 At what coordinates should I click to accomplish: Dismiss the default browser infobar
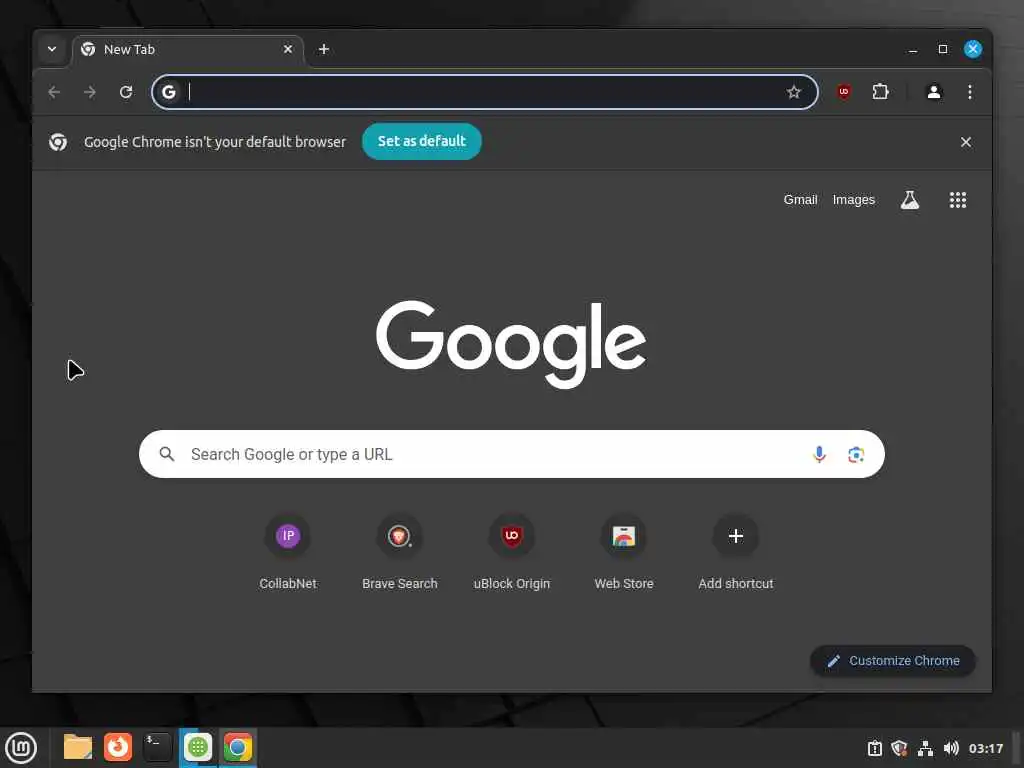point(966,142)
